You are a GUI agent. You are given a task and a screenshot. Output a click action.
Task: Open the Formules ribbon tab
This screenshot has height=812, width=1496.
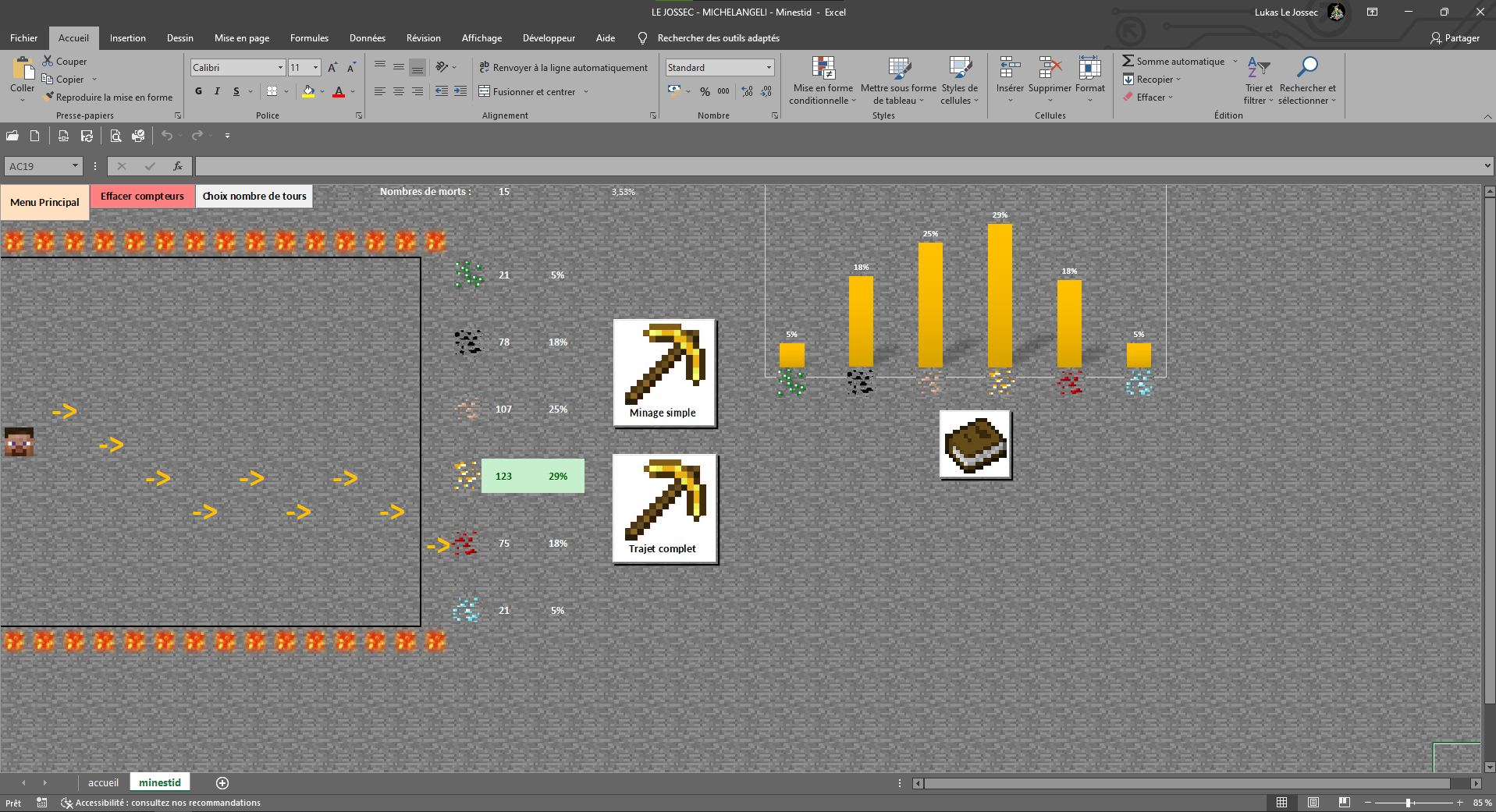pyautogui.click(x=309, y=38)
